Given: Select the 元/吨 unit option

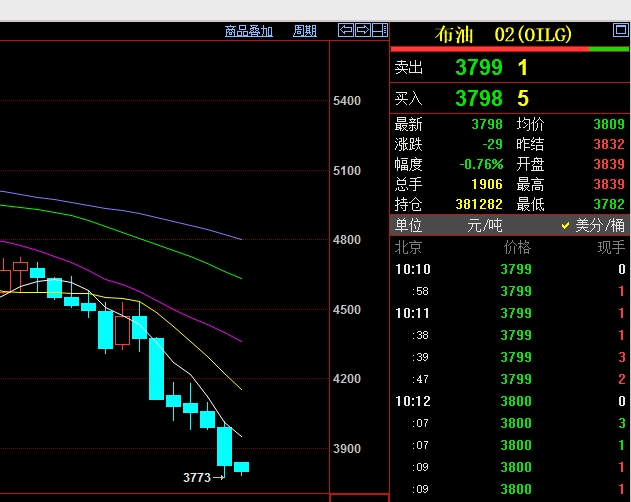Looking at the screenshot, I should pyautogui.click(x=482, y=226).
